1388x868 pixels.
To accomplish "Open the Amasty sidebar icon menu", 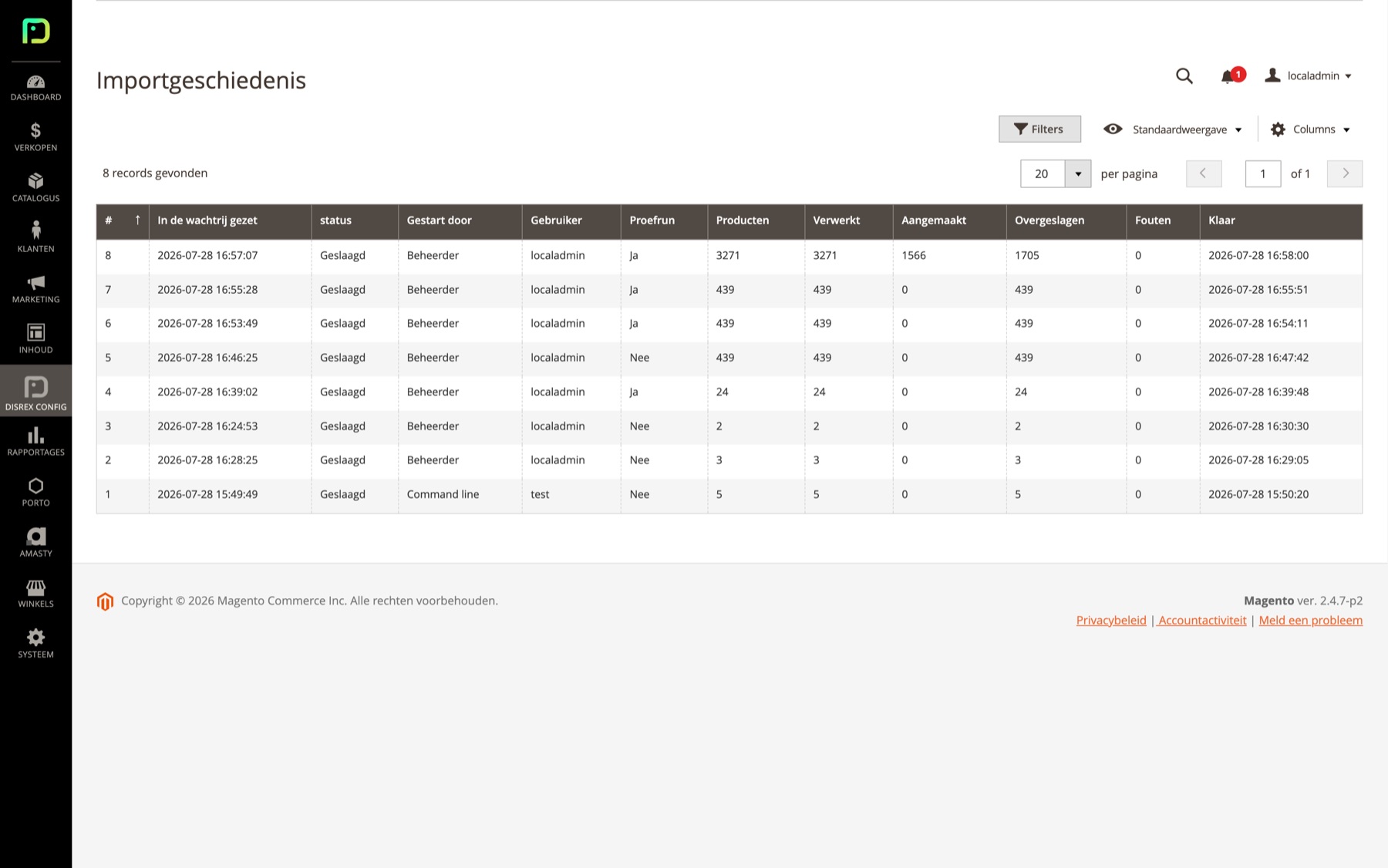I will click(x=35, y=543).
